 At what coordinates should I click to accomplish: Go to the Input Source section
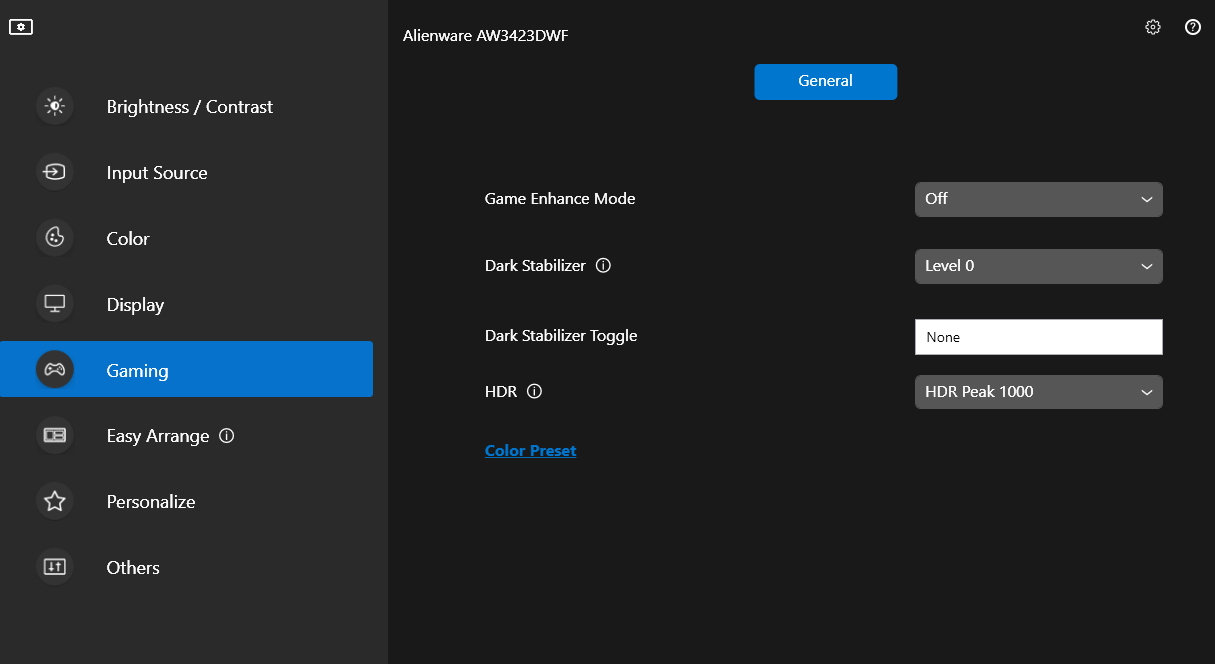click(186, 172)
